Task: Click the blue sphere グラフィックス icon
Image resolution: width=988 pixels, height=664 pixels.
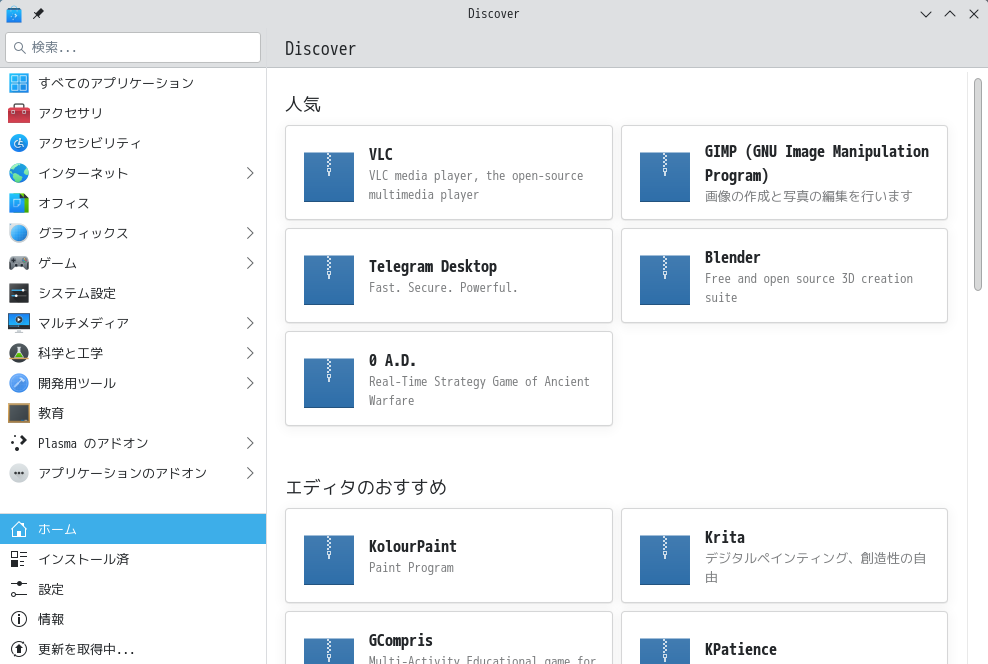Action: click(19, 233)
